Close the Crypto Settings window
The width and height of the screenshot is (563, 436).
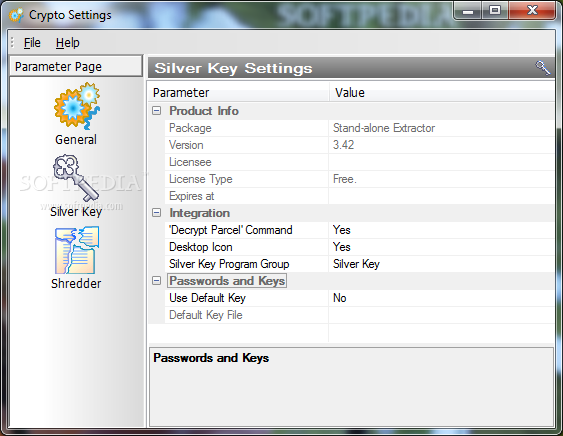click(532, 11)
